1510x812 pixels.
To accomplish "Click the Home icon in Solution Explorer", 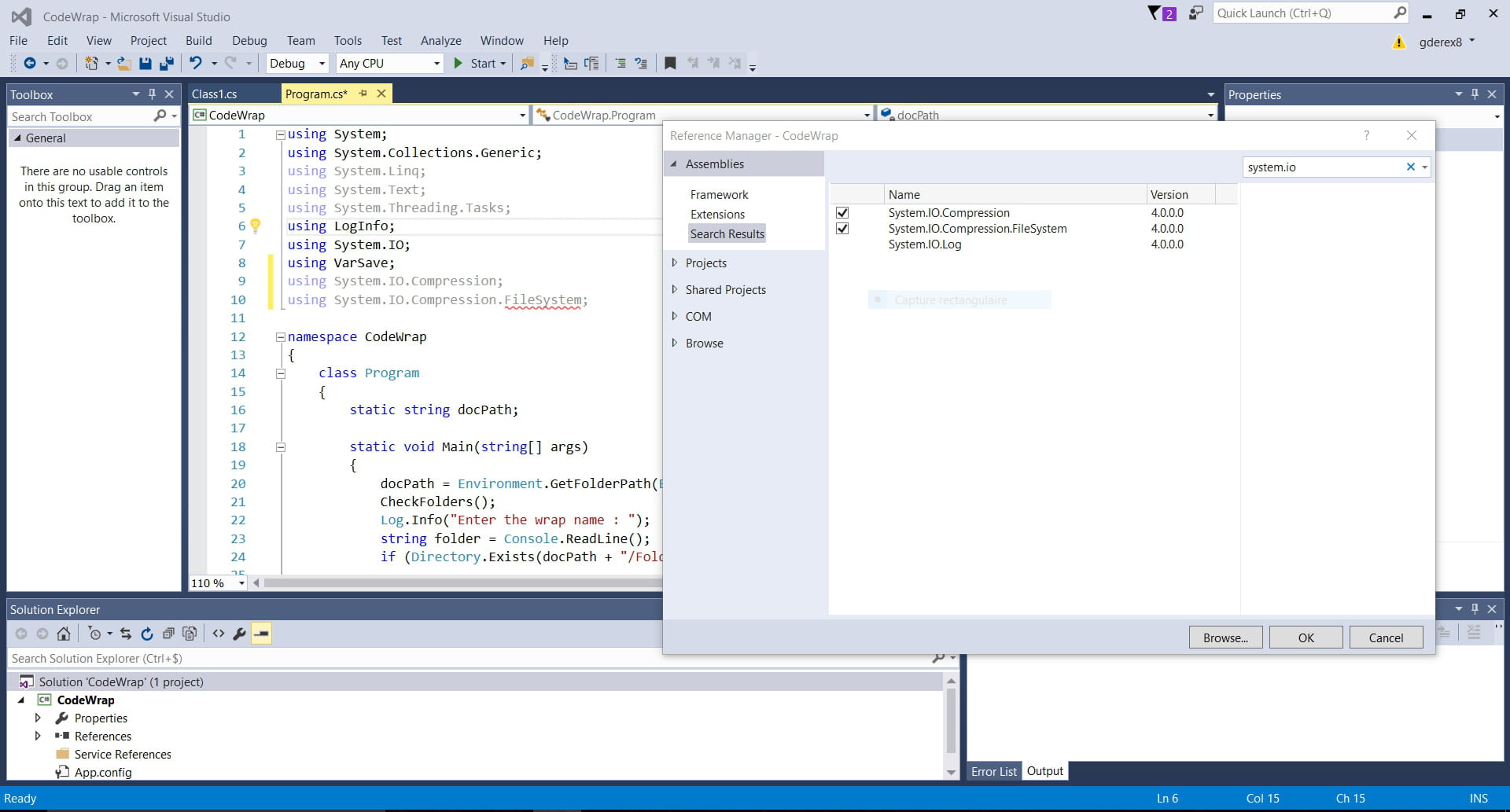I will (64, 634).
